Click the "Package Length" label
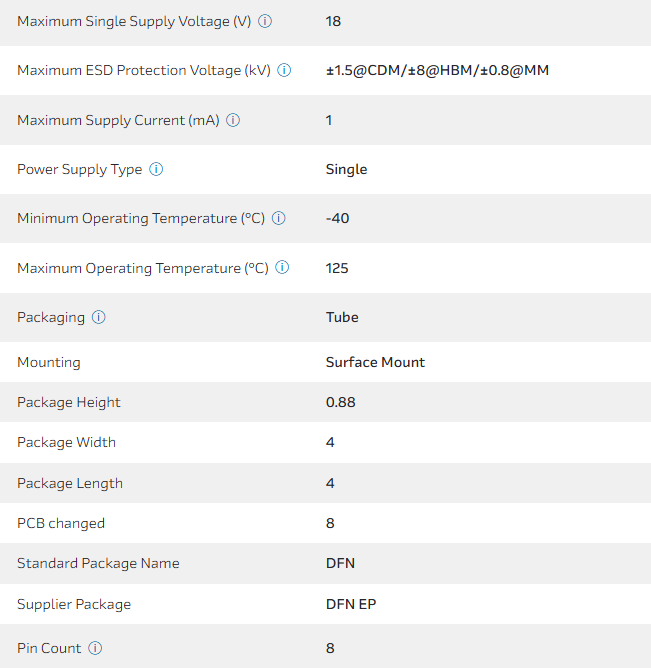The height and width of the screenshot is (668, 651). pyautogui.click(x=70, y=483)
